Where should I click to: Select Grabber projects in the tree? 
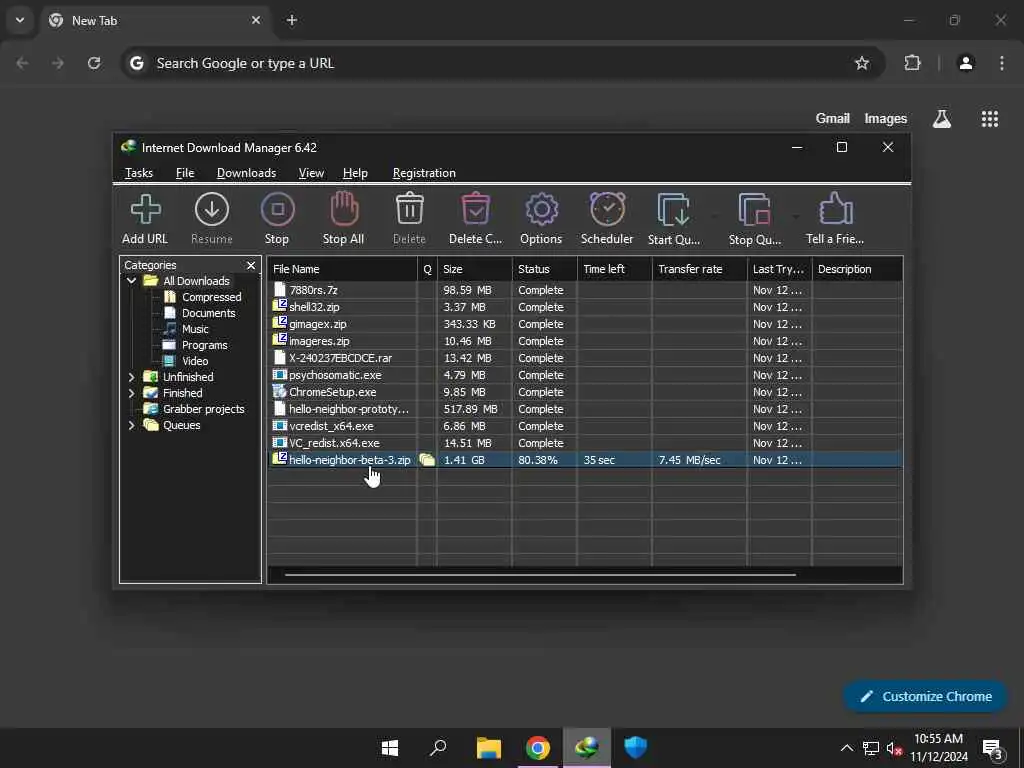203,409
